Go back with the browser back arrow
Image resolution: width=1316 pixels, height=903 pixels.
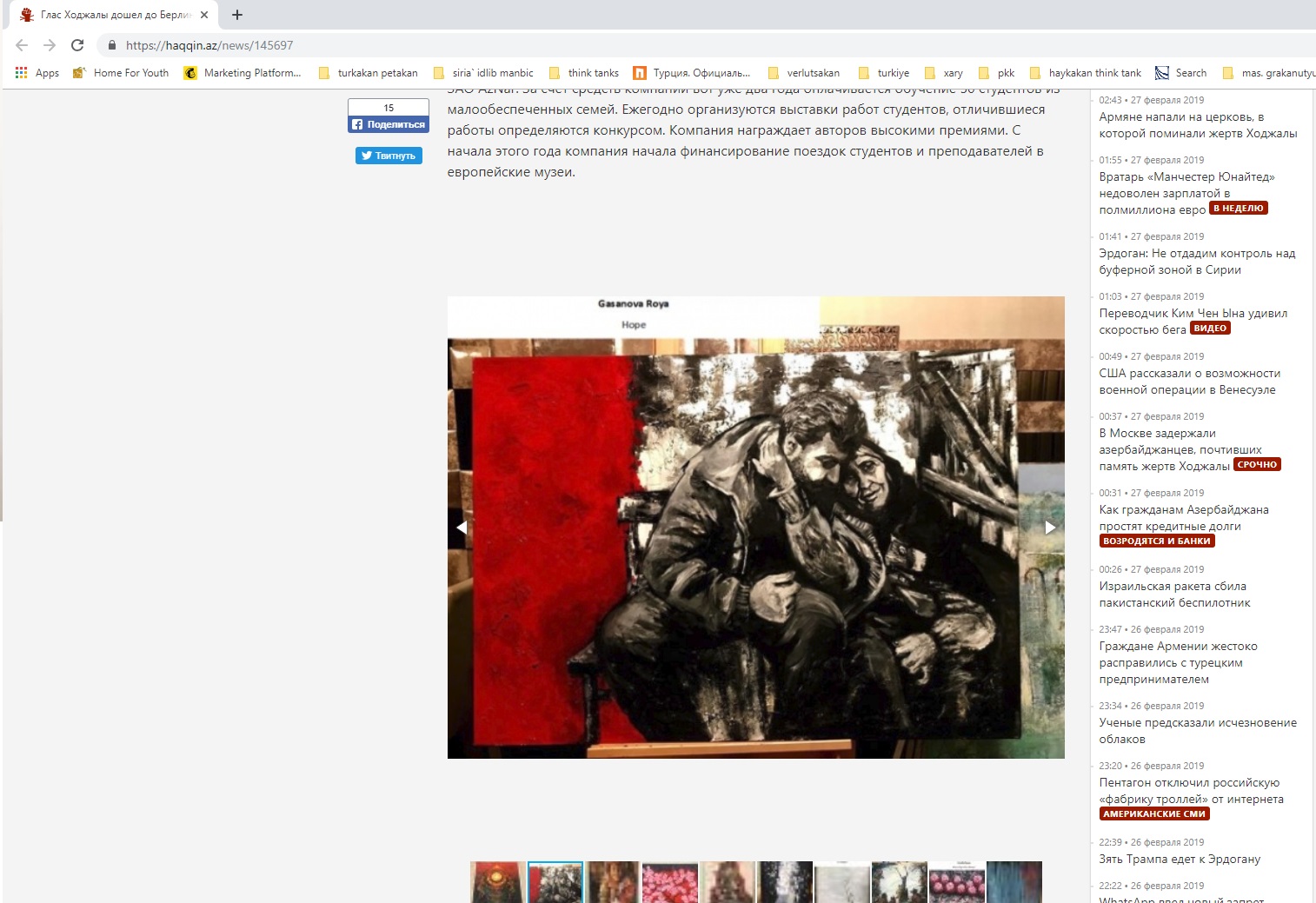(22, 45)
